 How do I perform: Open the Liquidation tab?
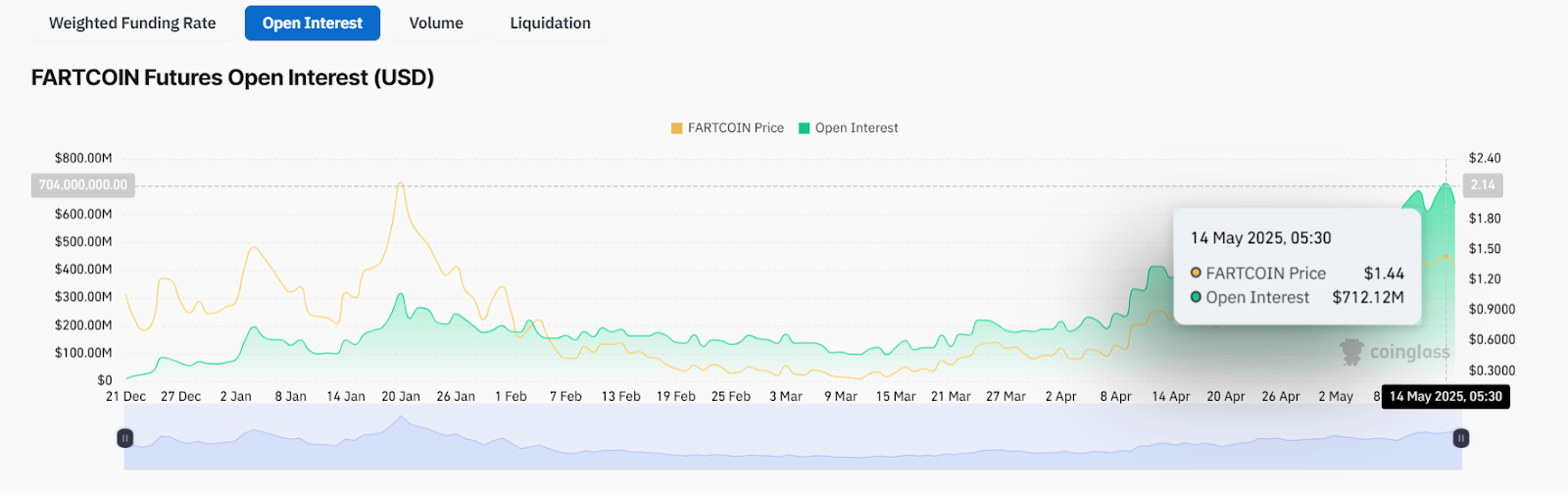click(x=550, y=23)
